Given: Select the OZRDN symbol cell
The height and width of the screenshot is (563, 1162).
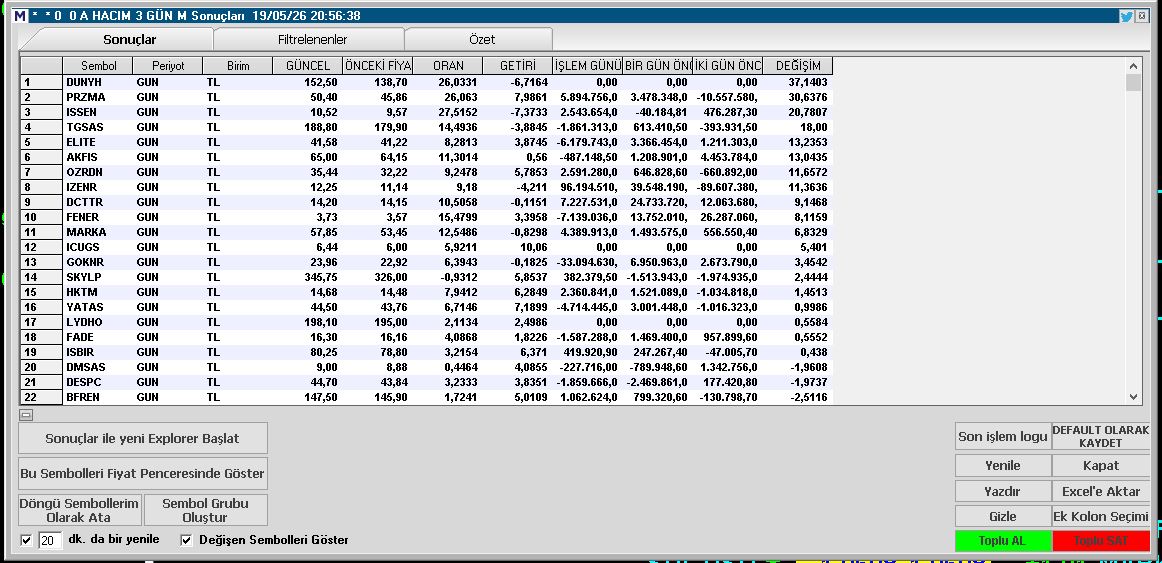Looking at the screenshot, I should pyautogui.click(x=98, y=172).
